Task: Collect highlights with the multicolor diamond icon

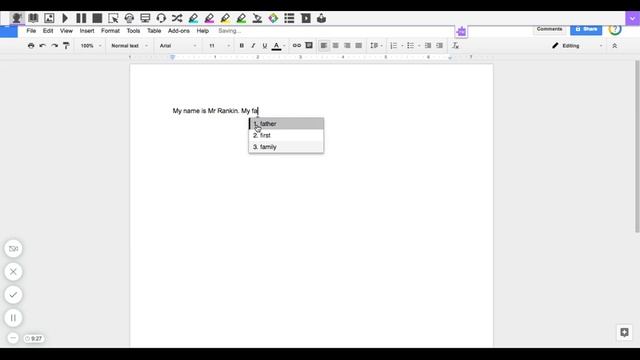Action: 273,18
